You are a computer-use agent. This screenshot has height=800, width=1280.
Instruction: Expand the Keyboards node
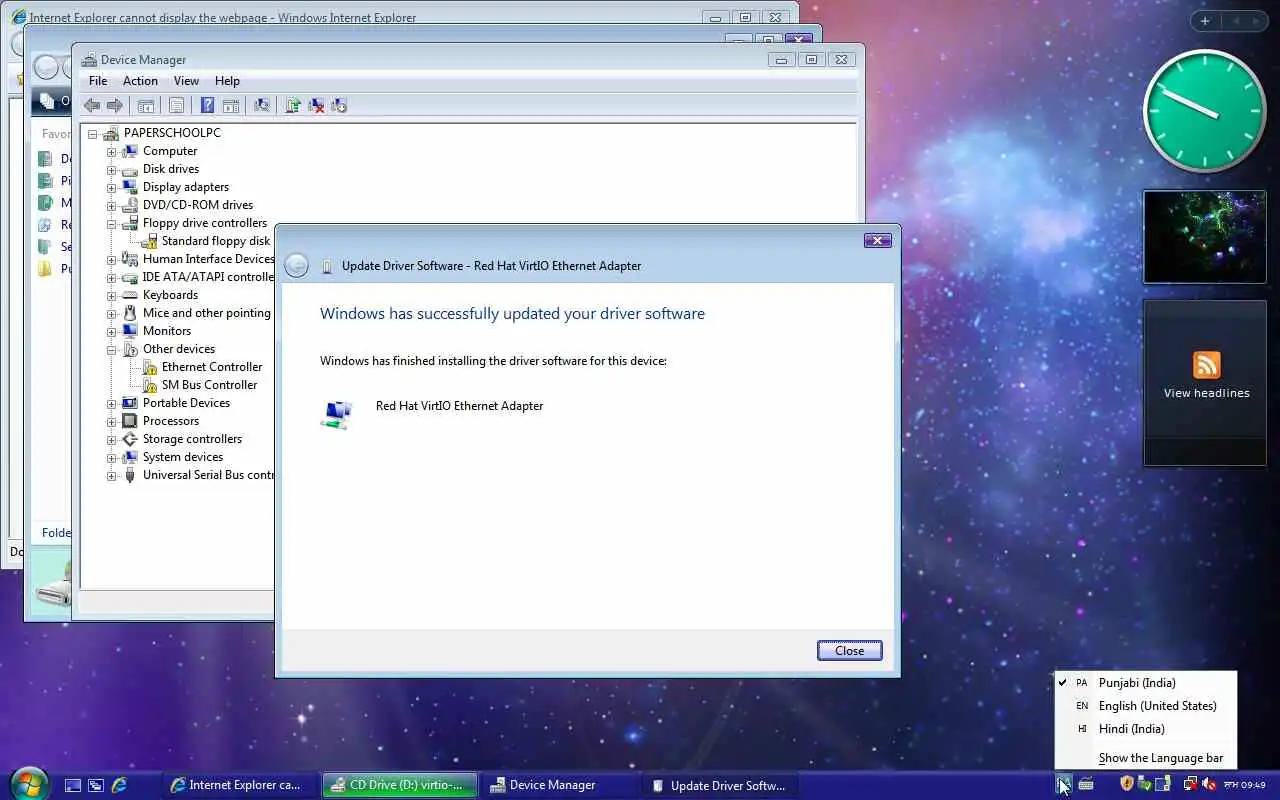coord(112,295)
